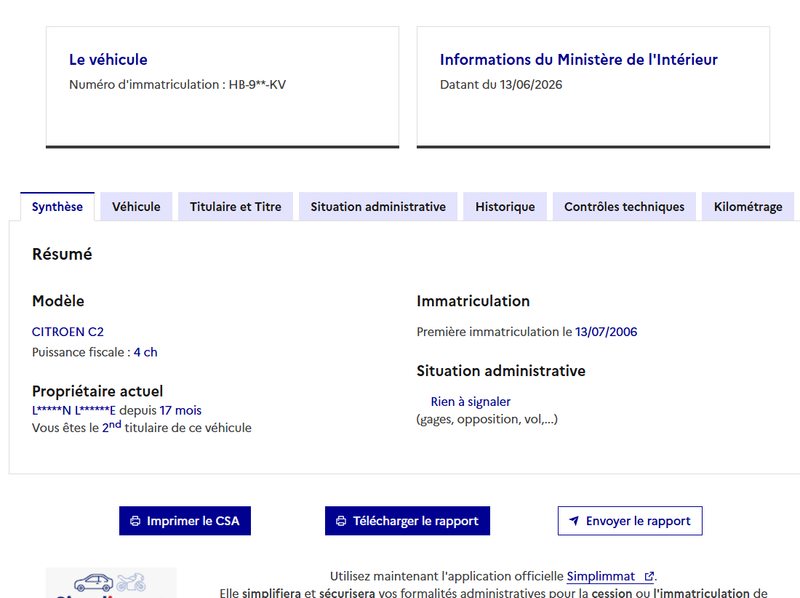Screen dimensions: 800x598
Task: Click the Rien à signaler status
Action: (470, 402)
